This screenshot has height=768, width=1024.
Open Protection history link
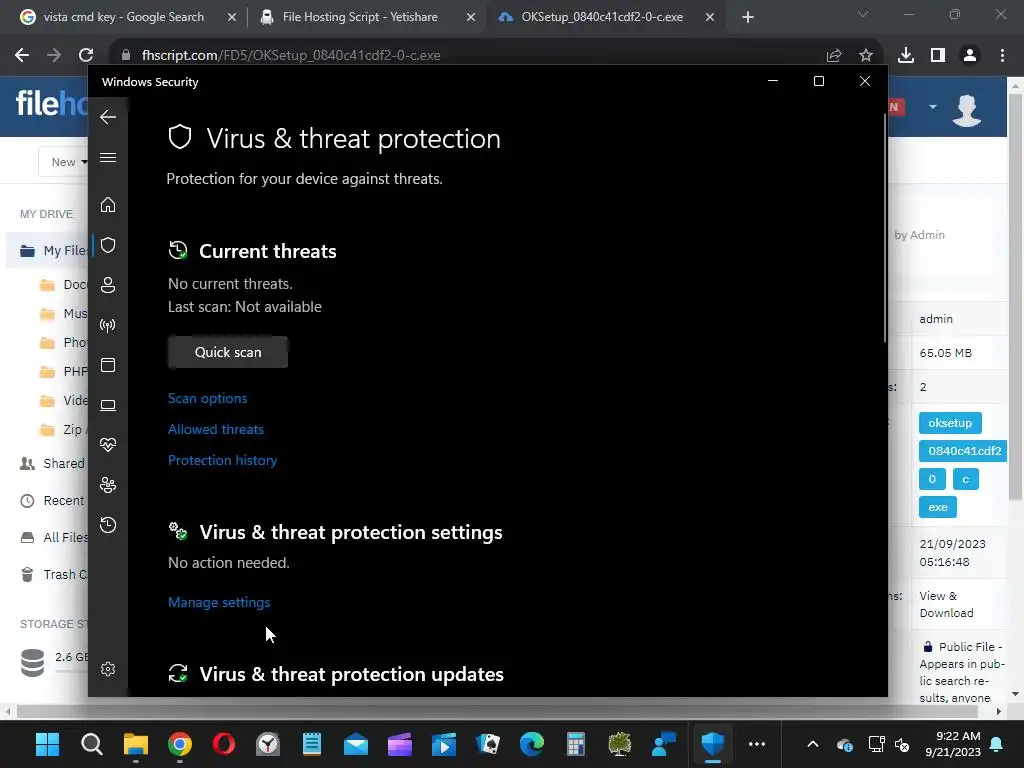[x=222, y=460]
